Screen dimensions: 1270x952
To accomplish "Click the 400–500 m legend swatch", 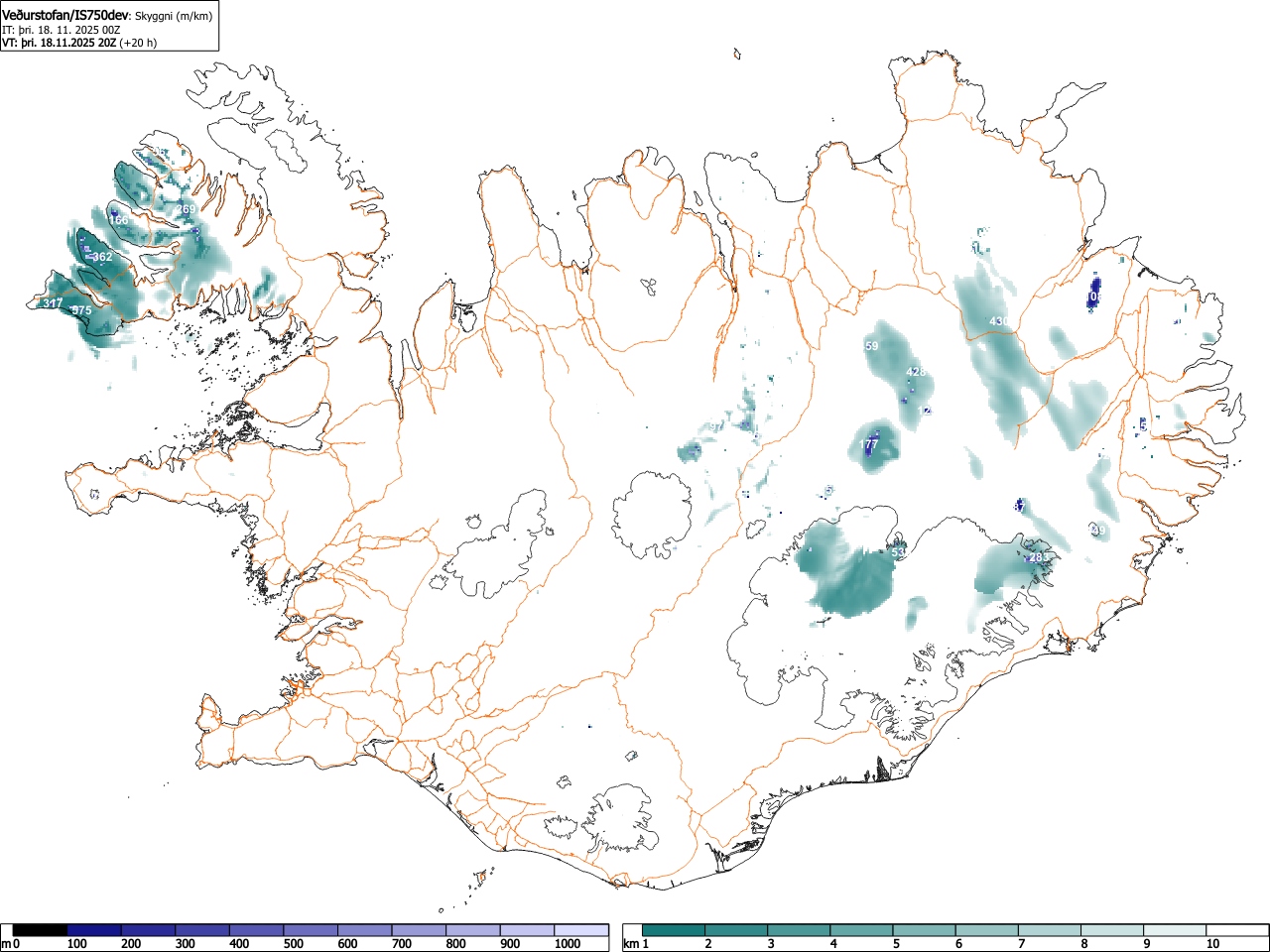I will tap(257, 930).
